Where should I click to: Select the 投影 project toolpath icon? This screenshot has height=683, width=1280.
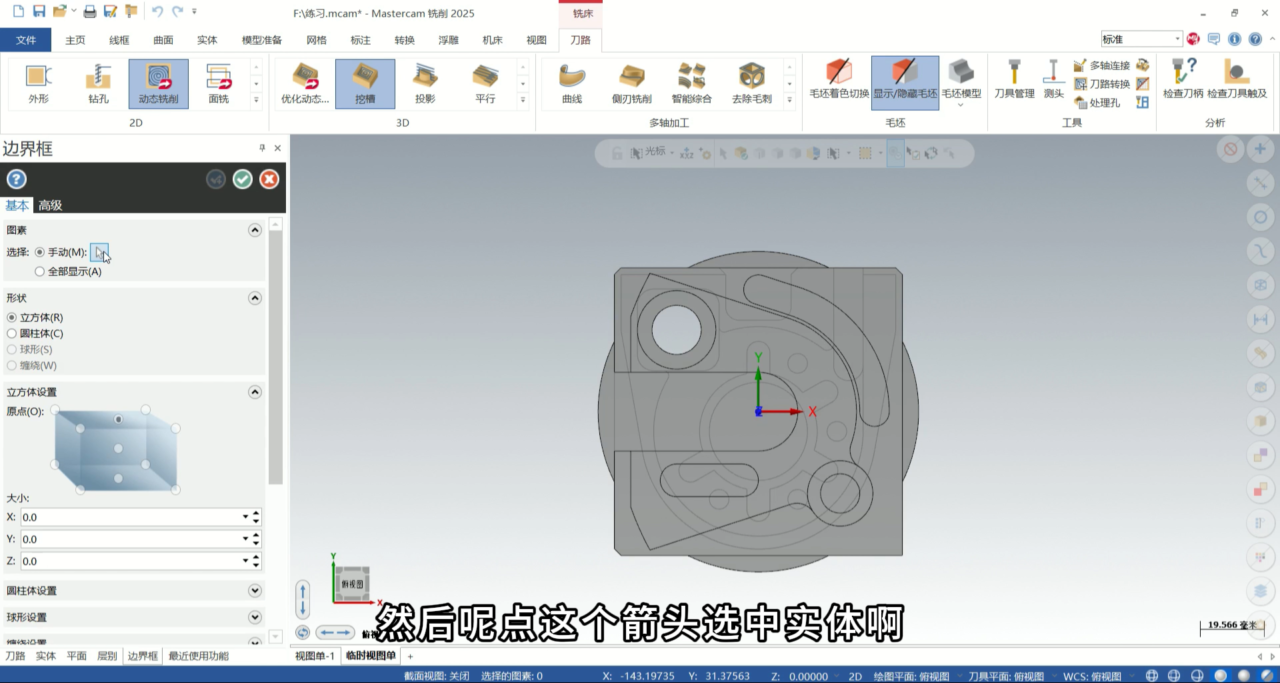tap(425, 84)
